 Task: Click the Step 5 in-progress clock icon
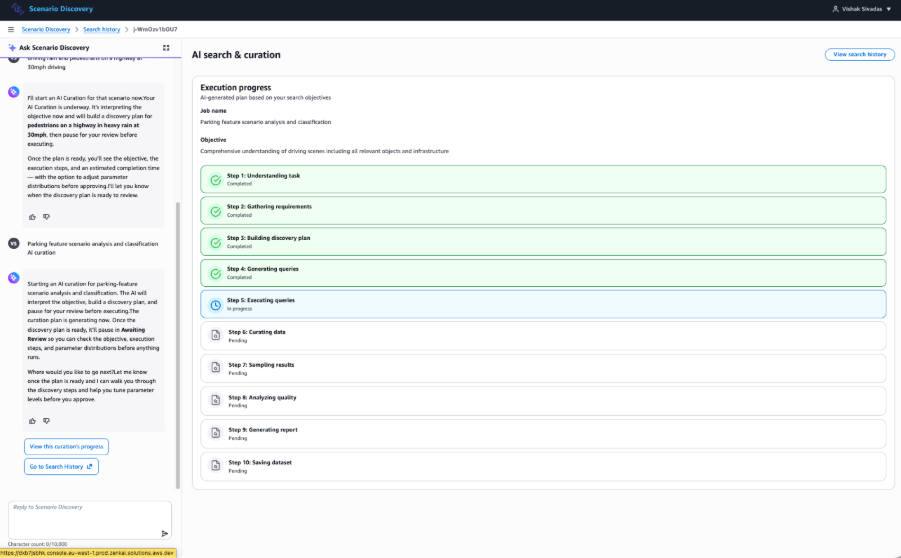point(215,305)
